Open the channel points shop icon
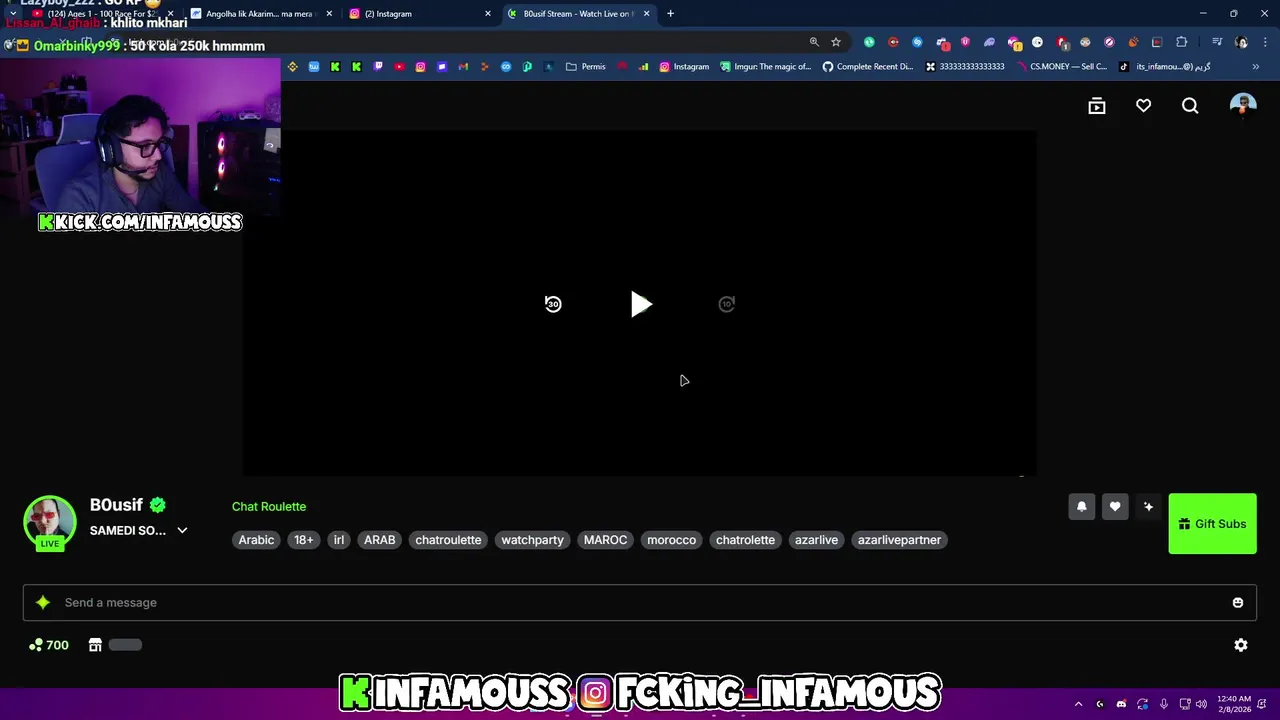Image resolution: width=1280 pixels, height=720 pixels. coord(95,645)
